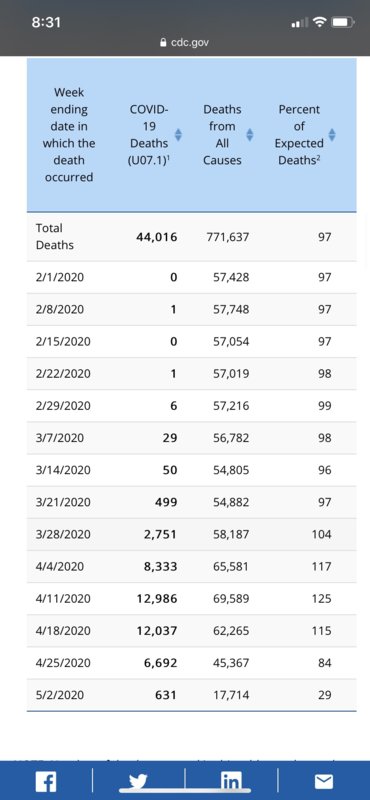Sort by Percent of Expected Deaths arrows
This screenshot has width=370, height=800.
click(x=332, y=135)
